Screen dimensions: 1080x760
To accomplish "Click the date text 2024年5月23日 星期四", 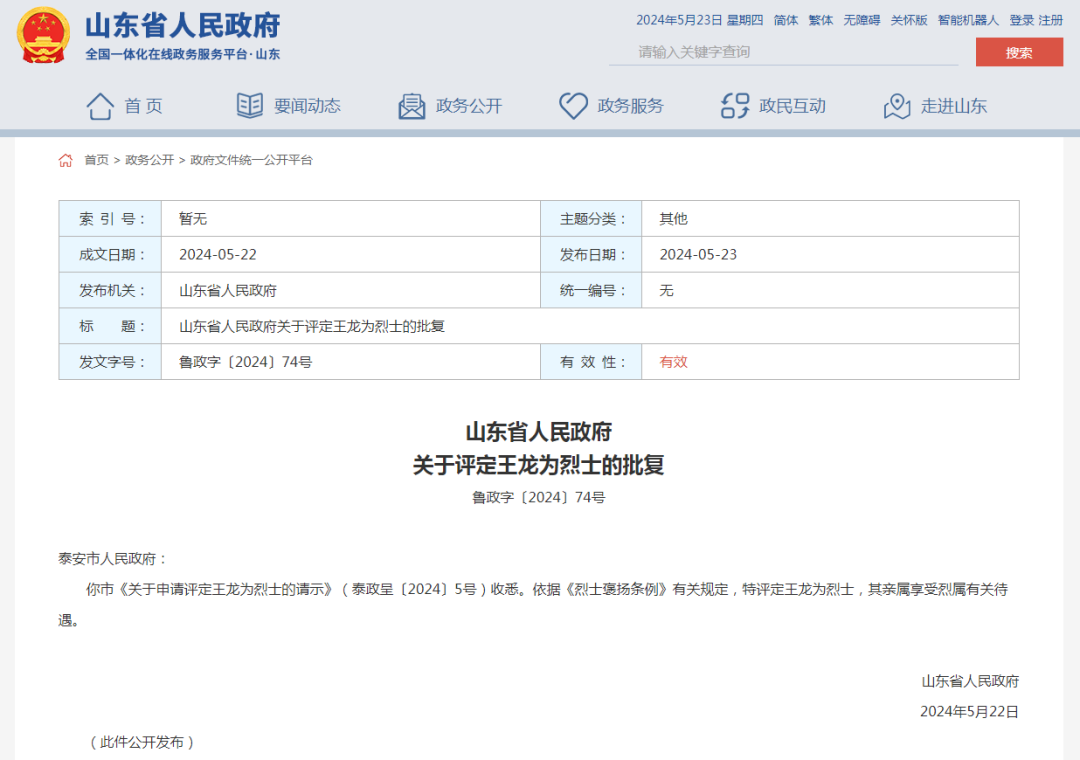I will pyautogui.click(x=699, y=20).
